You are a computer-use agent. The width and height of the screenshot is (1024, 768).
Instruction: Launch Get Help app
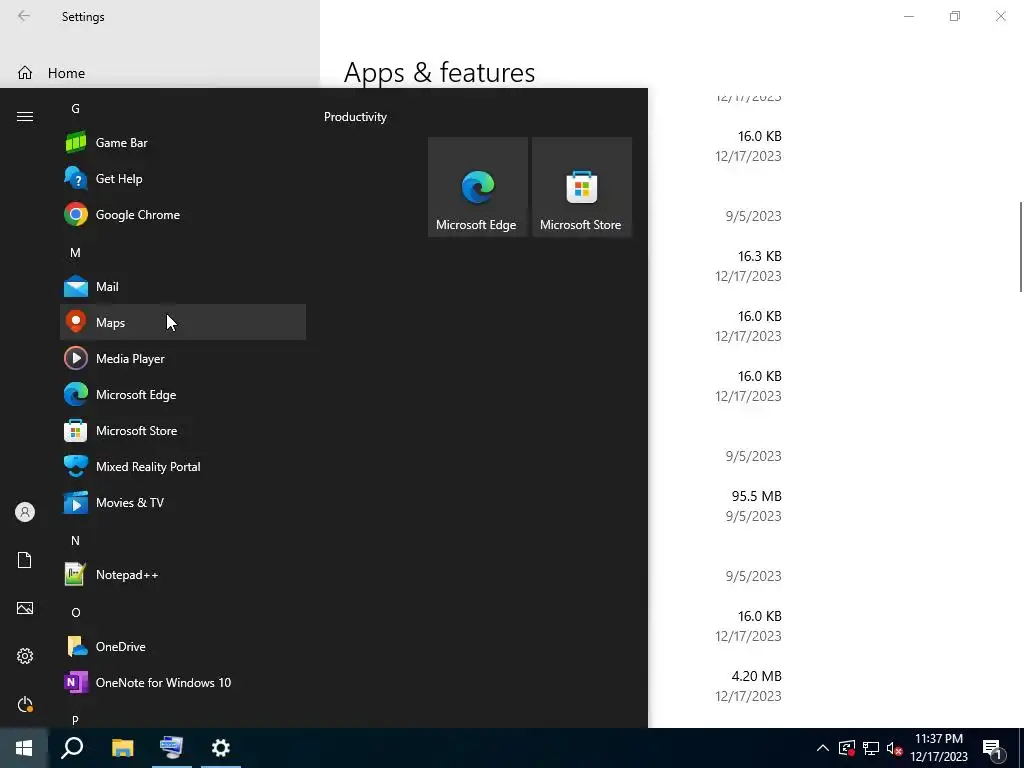click(x=183, y=178)
